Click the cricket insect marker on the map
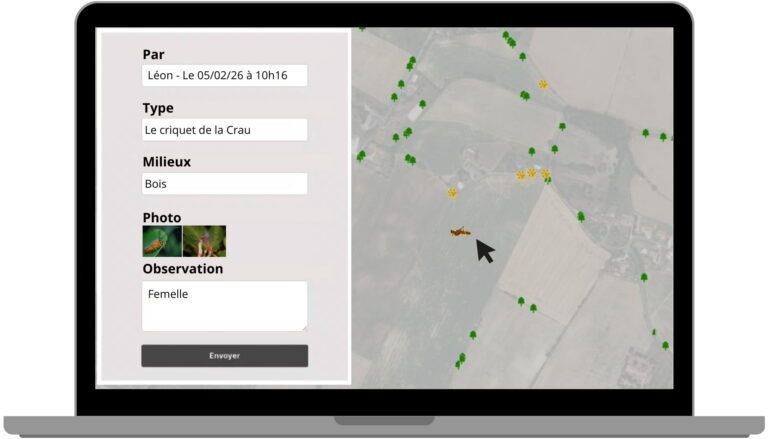Viewport: 768px width, 439px height. 459,231
